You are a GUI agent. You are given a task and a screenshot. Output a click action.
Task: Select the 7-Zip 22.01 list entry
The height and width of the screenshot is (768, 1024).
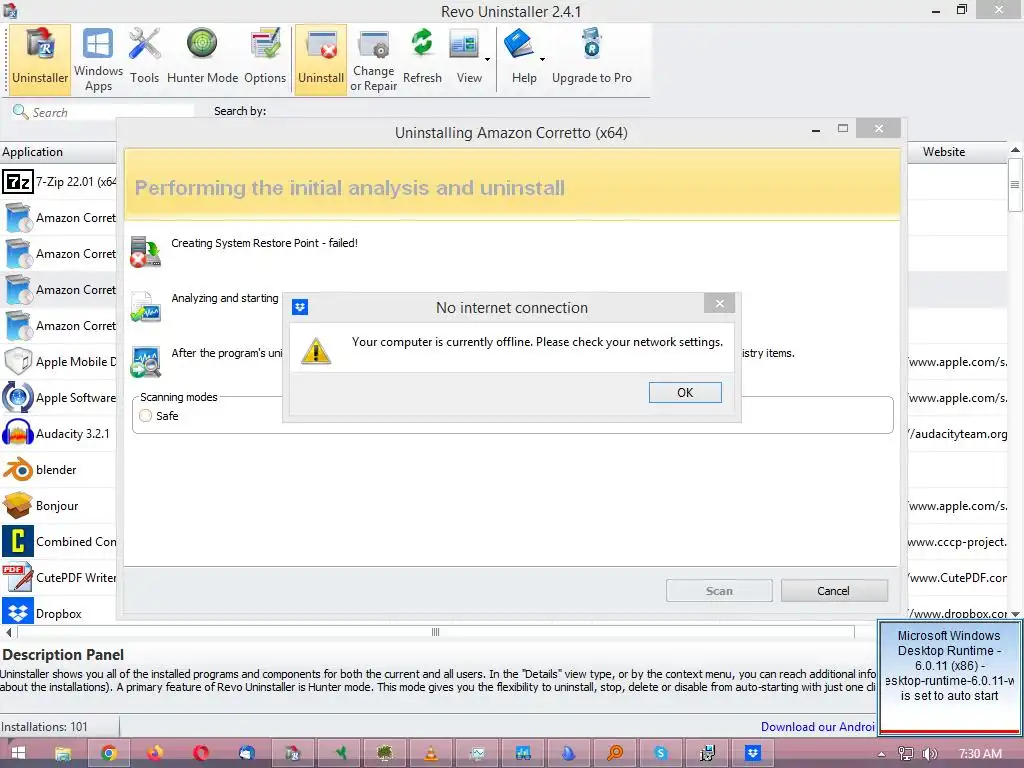point(58,182)
